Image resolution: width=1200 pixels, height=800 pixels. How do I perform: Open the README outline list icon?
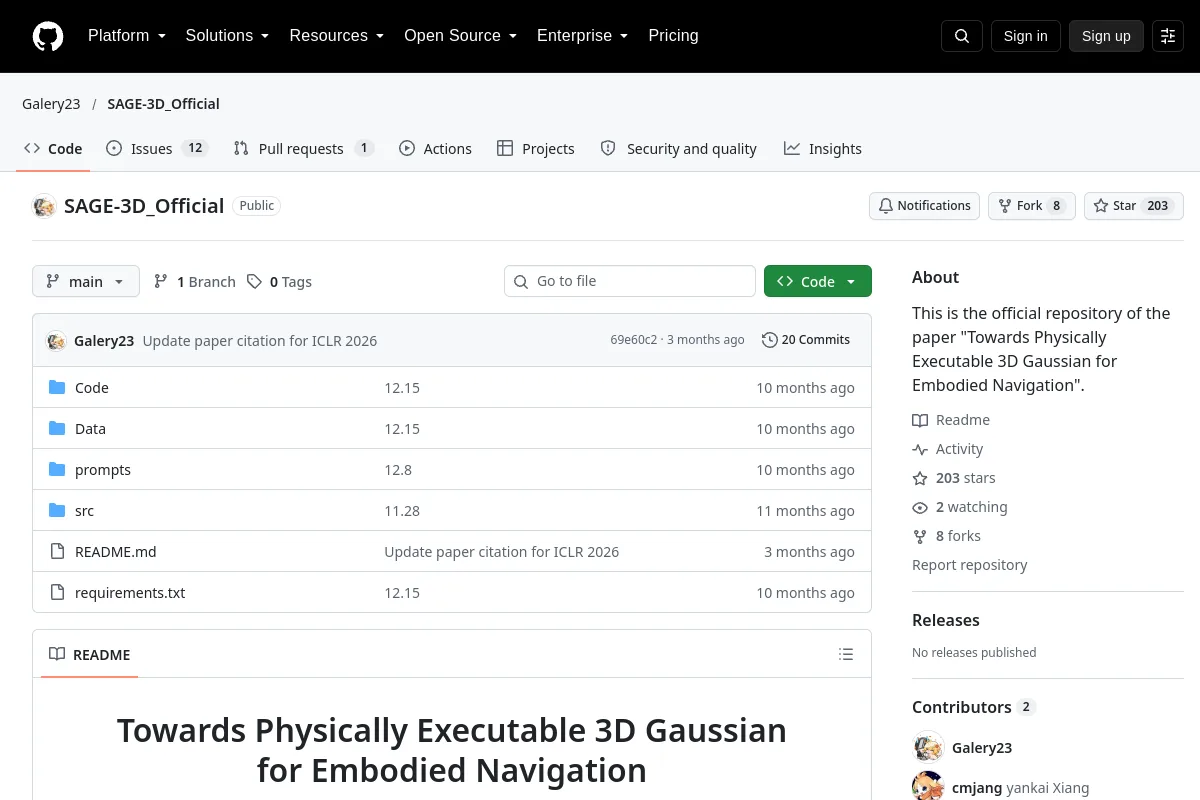[846, 655]
